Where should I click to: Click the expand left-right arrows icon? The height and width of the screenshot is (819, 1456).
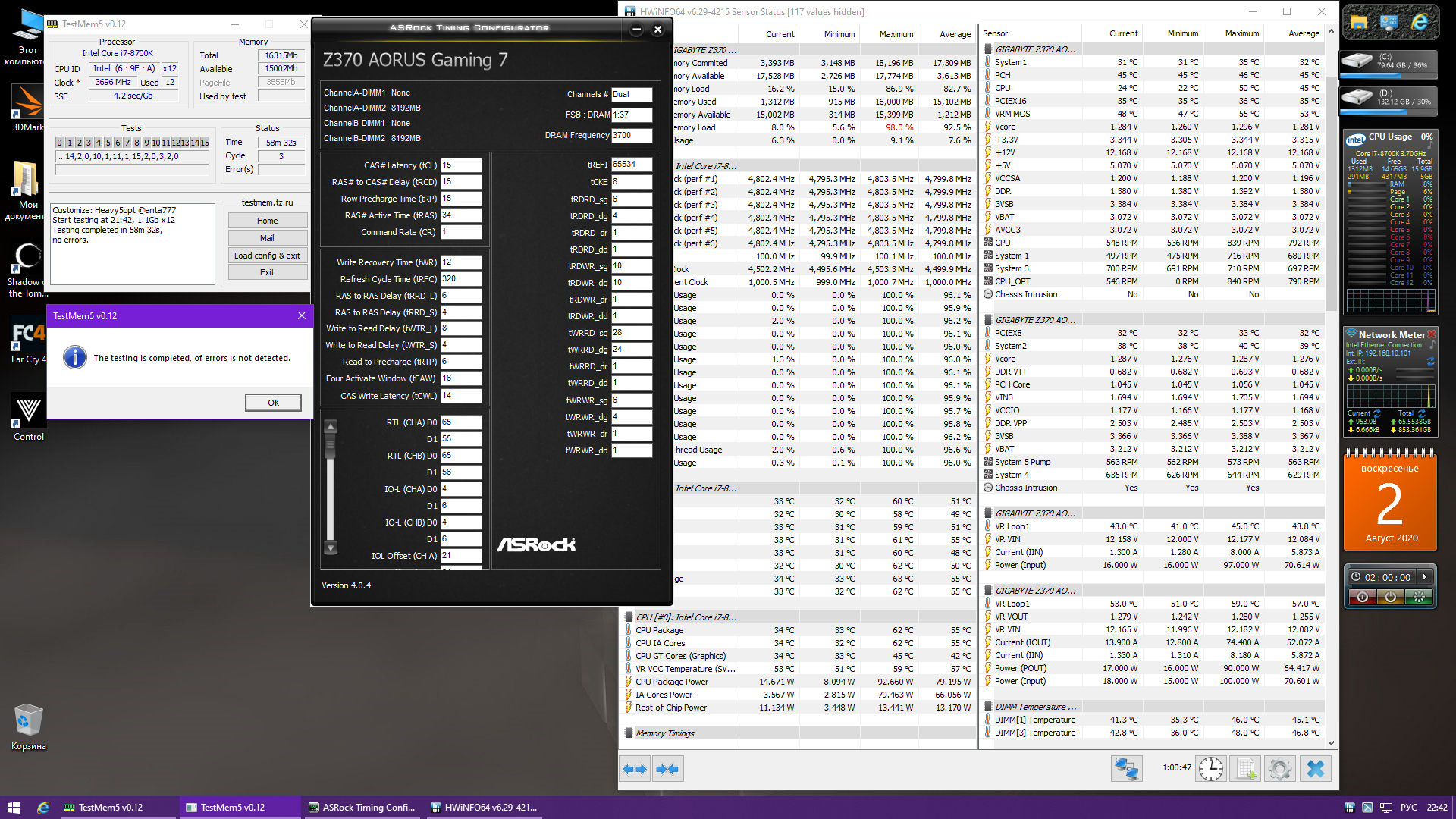pos(635,769)
